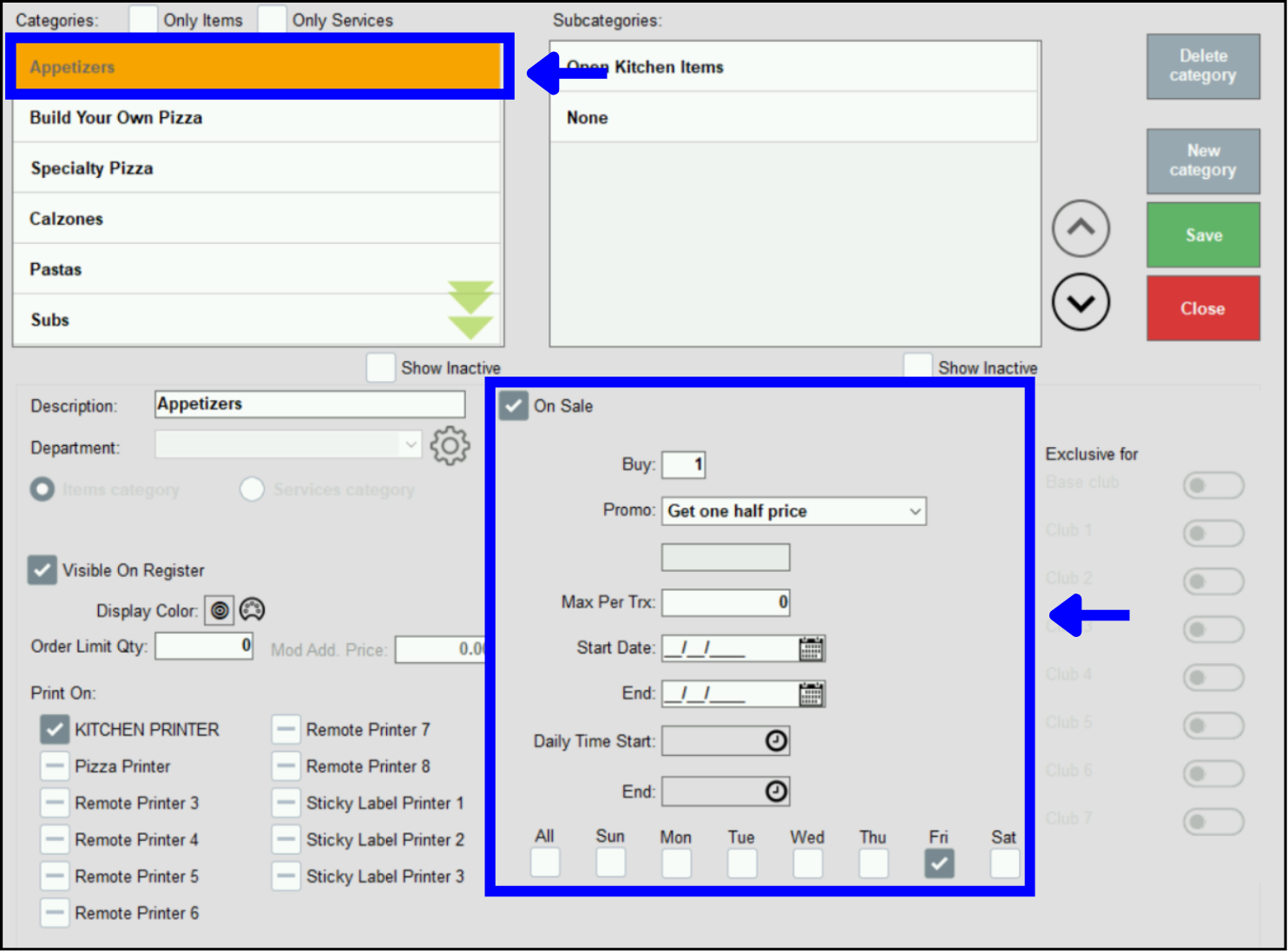This screenshot has width=1288, height=952.
Task: Enable Pizza Printer checkbox
Action: click(55, 766)
